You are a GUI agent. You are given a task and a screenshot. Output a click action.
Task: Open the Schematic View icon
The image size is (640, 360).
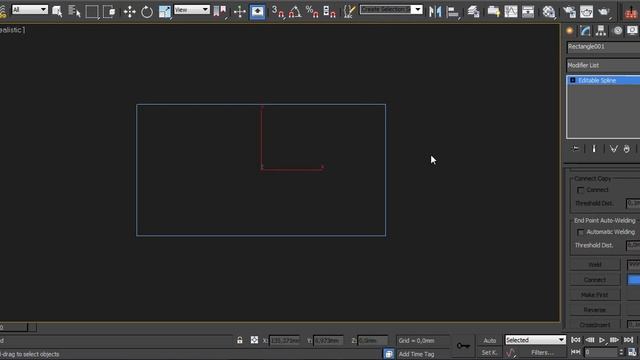528,11
